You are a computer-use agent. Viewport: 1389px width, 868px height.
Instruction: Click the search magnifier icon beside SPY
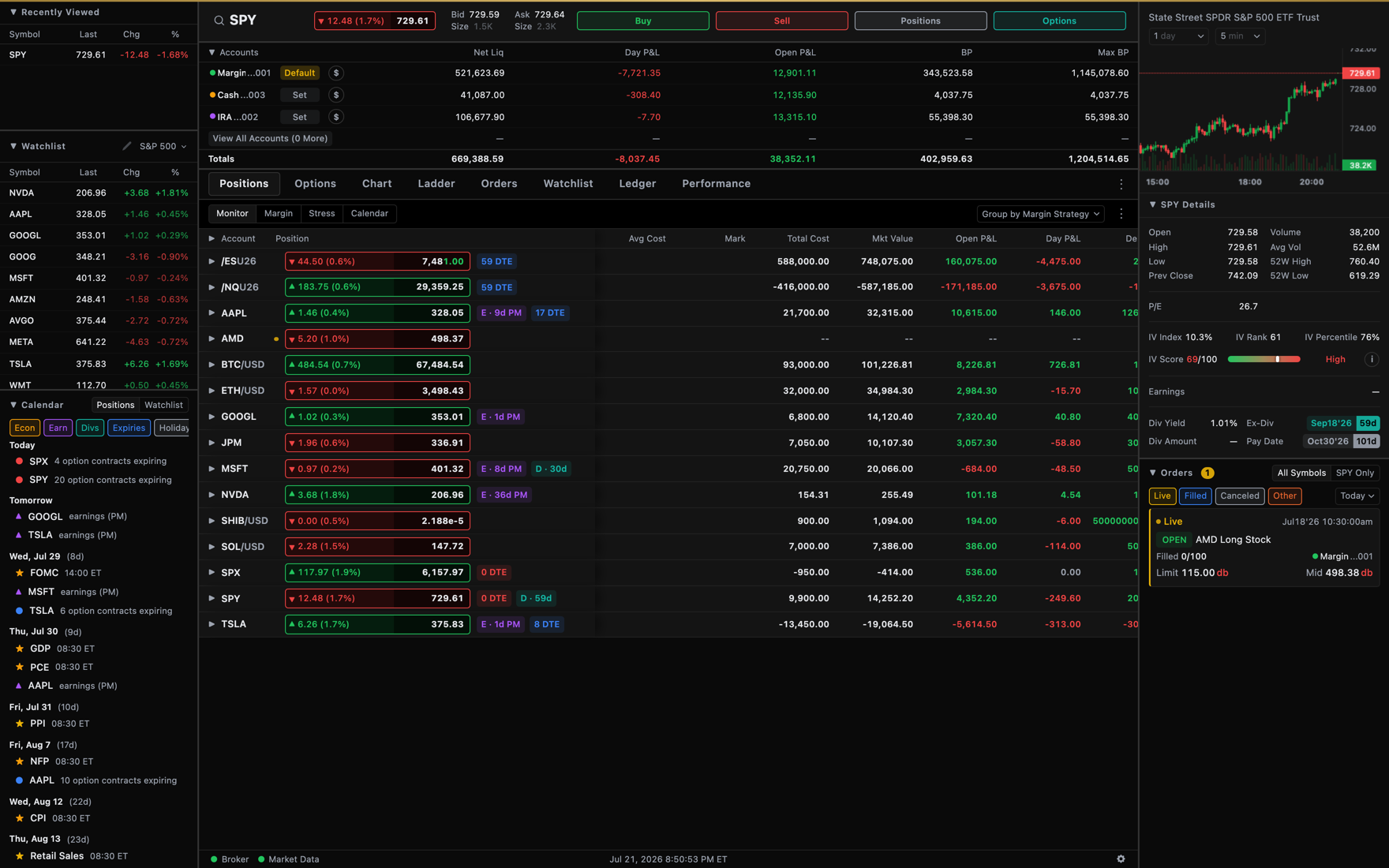[x=219, y=21]
